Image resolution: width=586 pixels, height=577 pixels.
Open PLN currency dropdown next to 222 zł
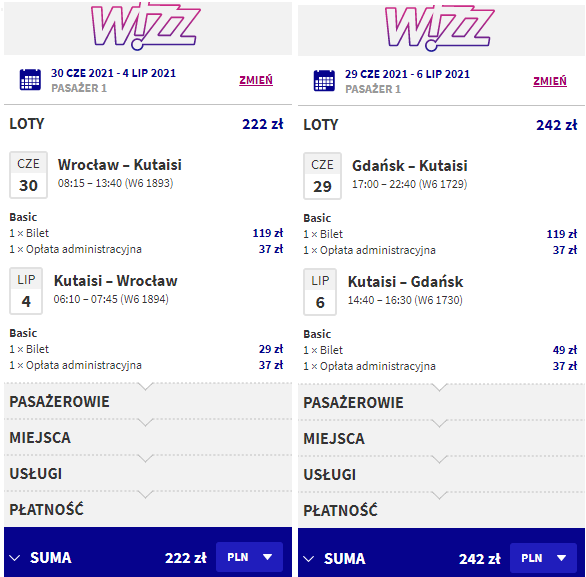coord(249,557)
